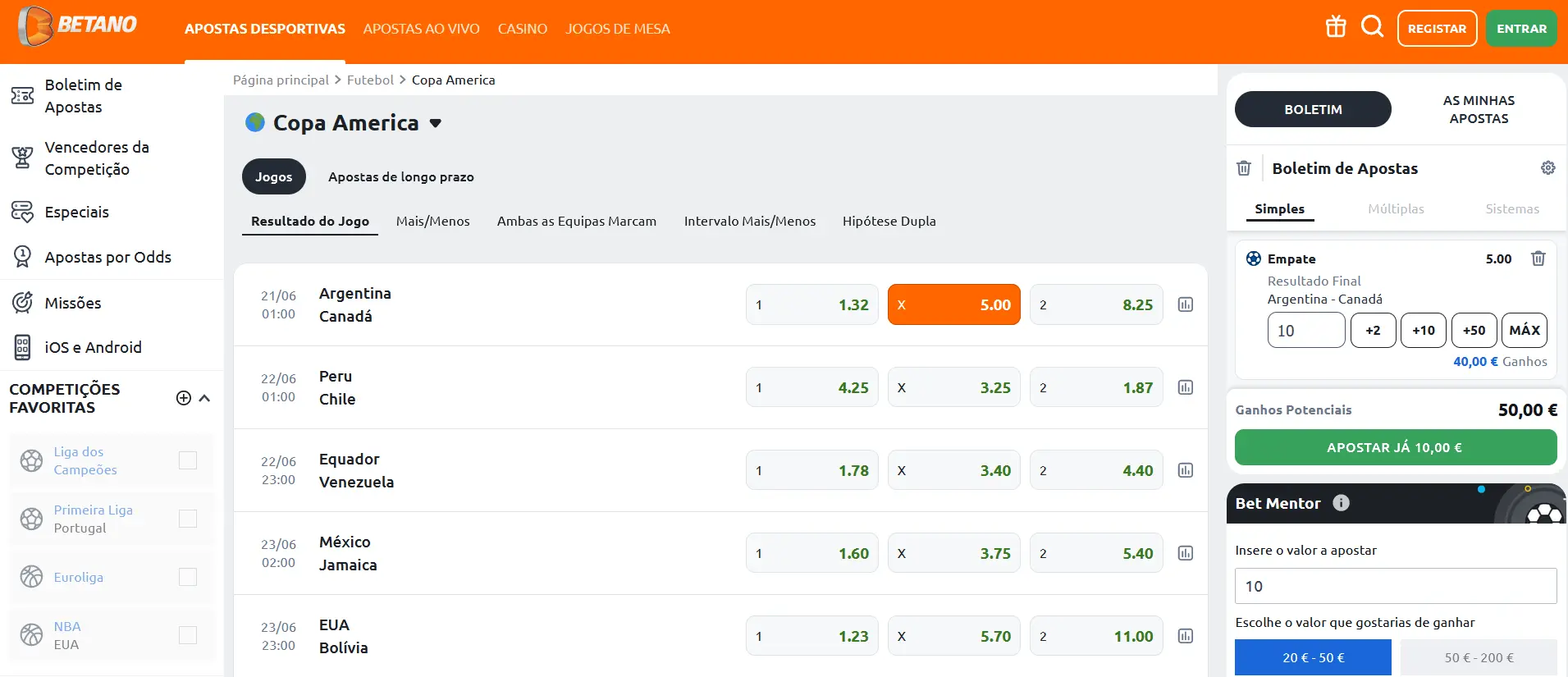The height and width of the screenshot is (677, 1568).
Task: Click the Copa America globe icon
Action: pyautogui.click(x=255, y=122)
